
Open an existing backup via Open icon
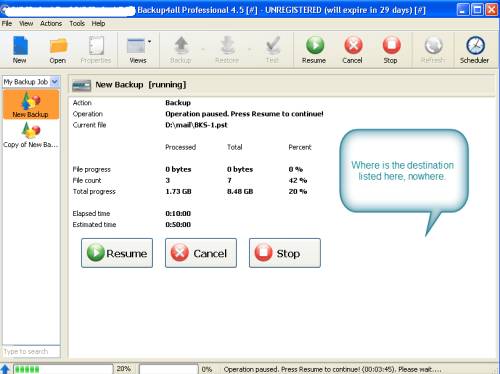[59, 46]
